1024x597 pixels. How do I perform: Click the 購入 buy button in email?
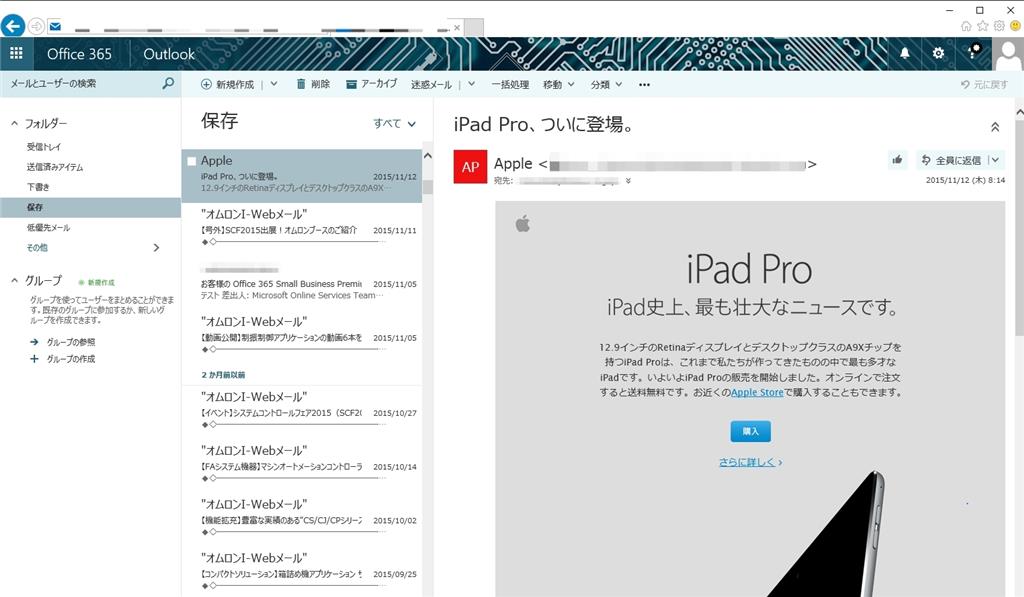pos(750,431)
